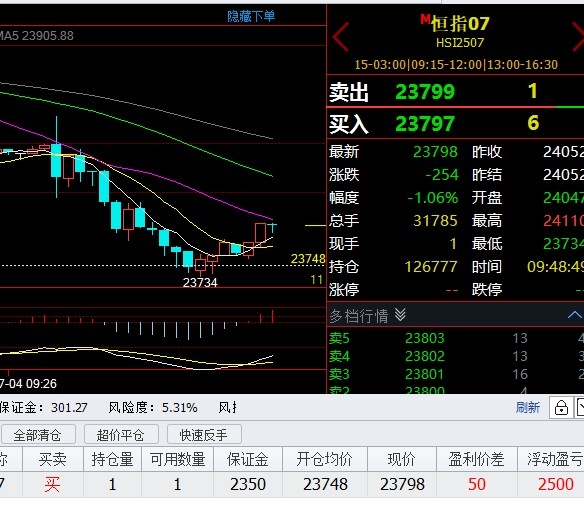Click the 快速反手 button
The image size is (584, 507).
(x=204, y=435)
